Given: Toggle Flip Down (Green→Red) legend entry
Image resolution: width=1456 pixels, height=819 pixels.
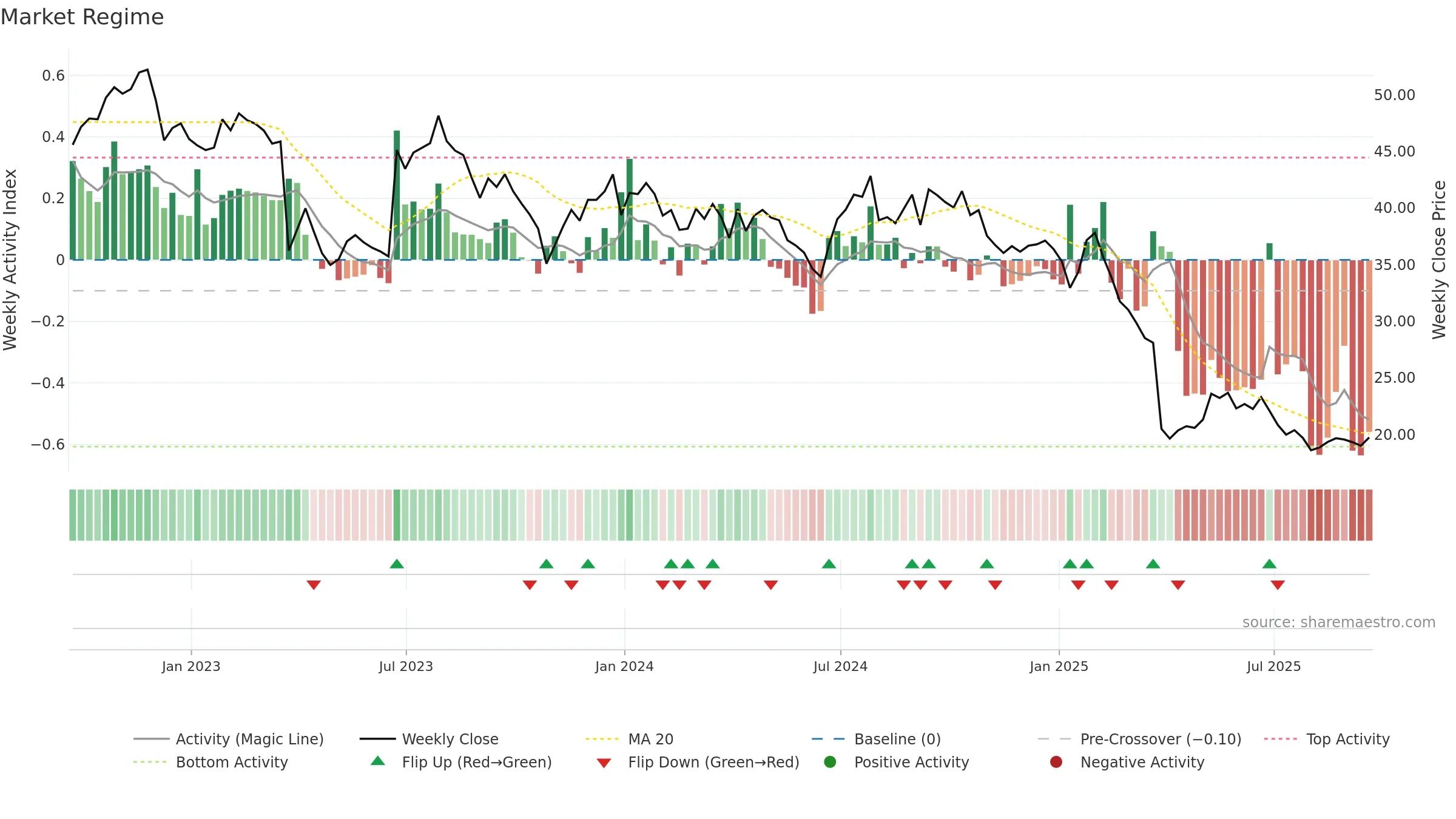Looking at the screenshot, I should (698, 762).
